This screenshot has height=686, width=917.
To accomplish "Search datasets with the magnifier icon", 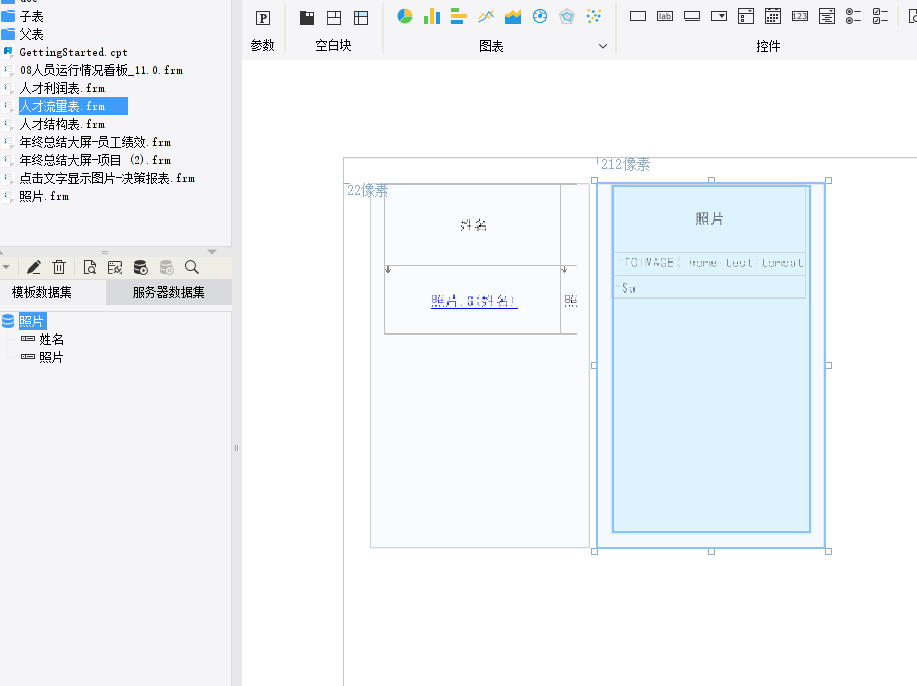I will tap(192, 267).
